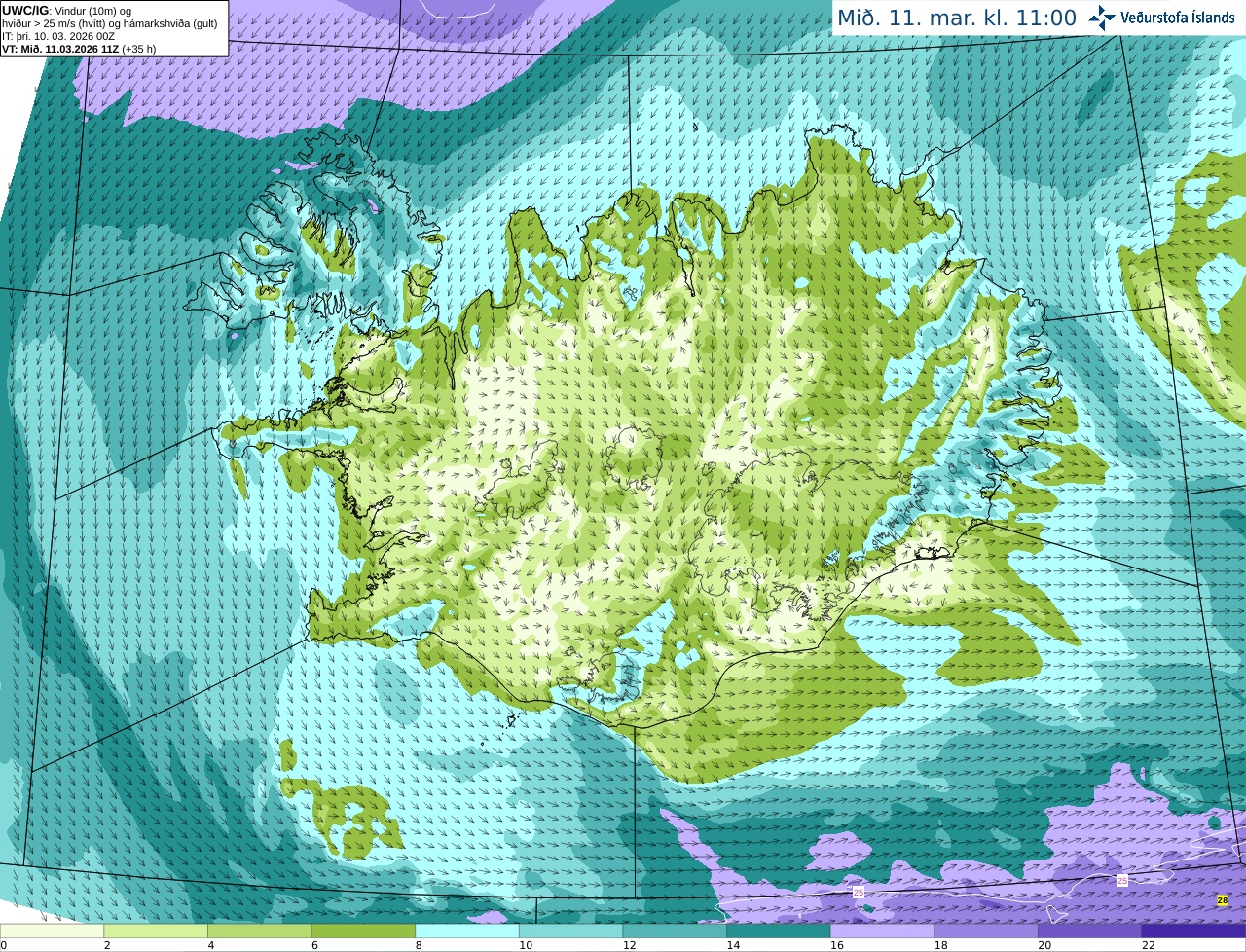Pick the 2–4 m/s light yellow-green swatch
The width and height of the screenshot is (1246, 952).
point(156,931)
